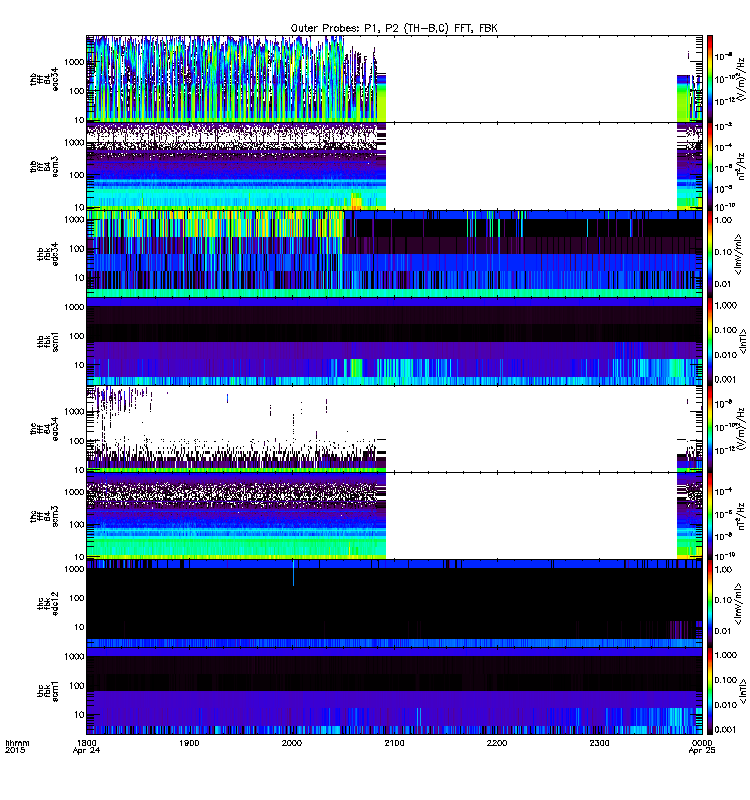Click the 'thb fbk edc34' y-axis label

pos(47,254)
